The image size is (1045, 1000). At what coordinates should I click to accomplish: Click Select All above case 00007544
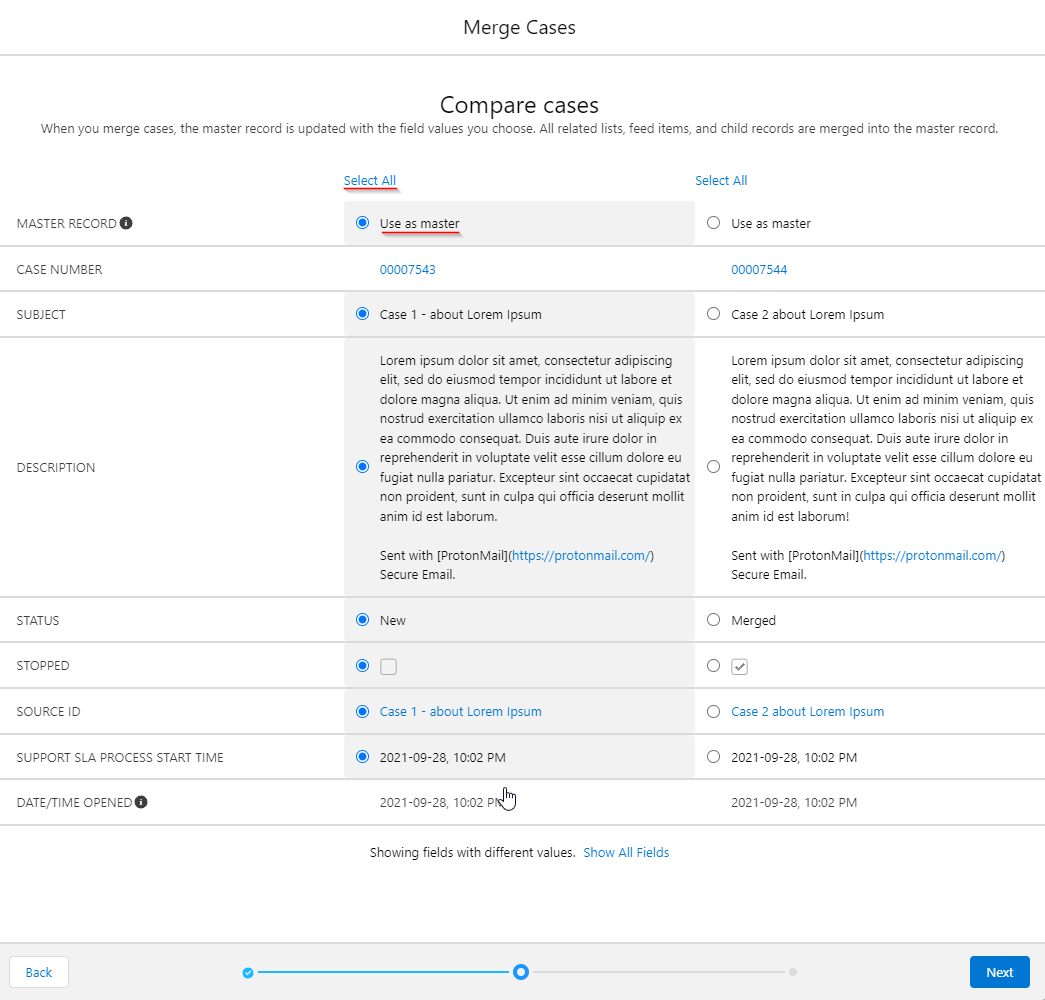point(721,181)
